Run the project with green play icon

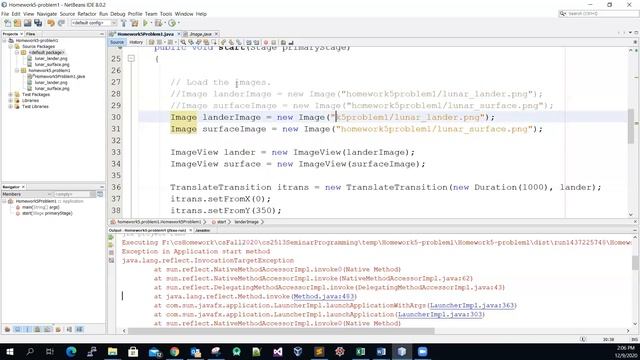[x=145, y=23]
